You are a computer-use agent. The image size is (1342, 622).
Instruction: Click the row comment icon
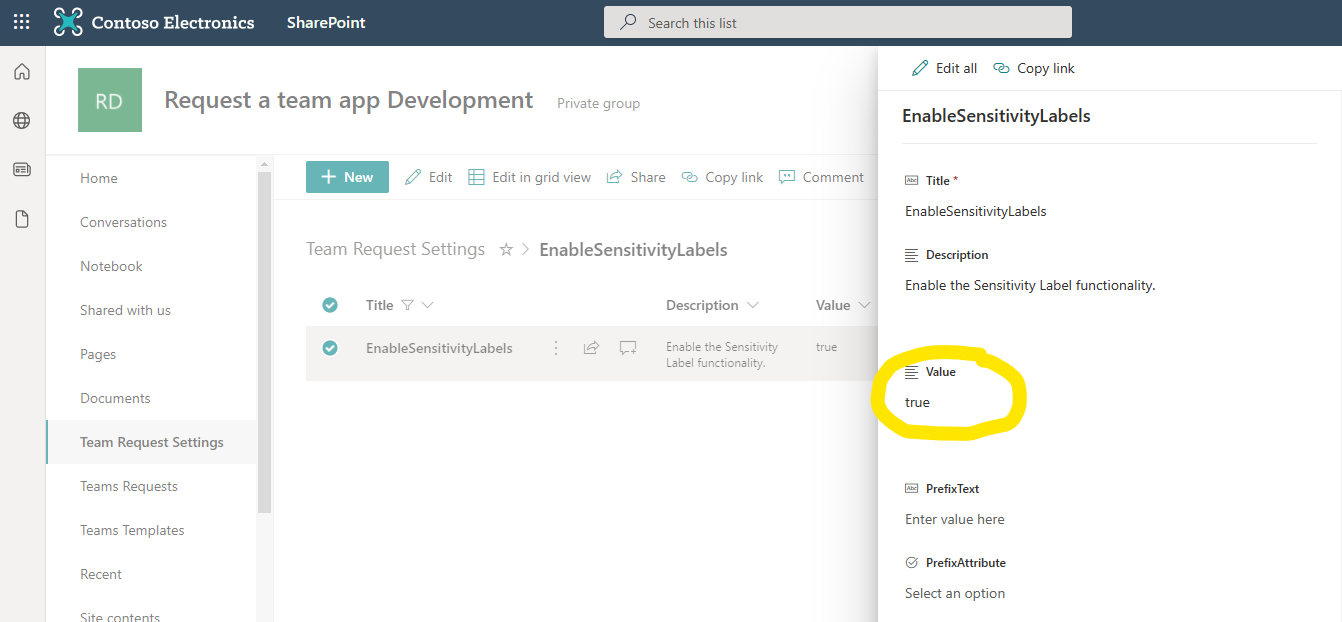(x=628, y=348)
